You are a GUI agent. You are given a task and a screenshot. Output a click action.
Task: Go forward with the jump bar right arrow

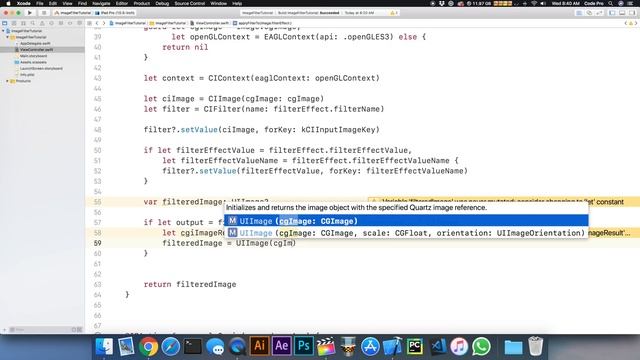(x=104, y=23)
